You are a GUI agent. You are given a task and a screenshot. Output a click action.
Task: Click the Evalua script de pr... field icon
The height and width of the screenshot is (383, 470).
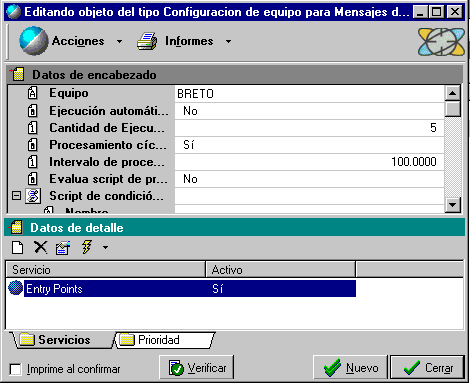(x=32, y=179)
